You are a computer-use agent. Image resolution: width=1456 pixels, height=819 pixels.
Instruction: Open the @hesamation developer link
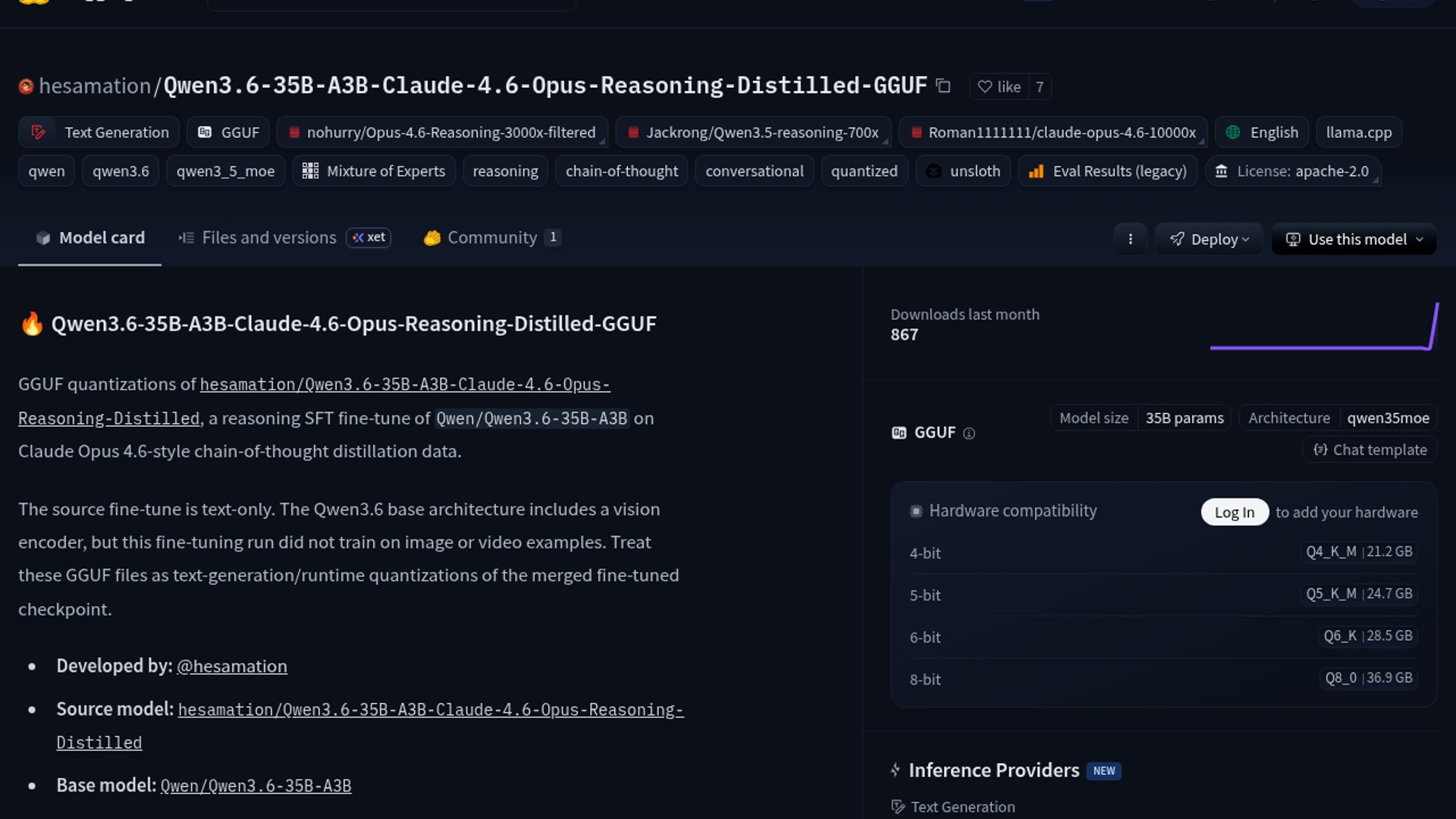pyautogui.click(x=232, y=667)
